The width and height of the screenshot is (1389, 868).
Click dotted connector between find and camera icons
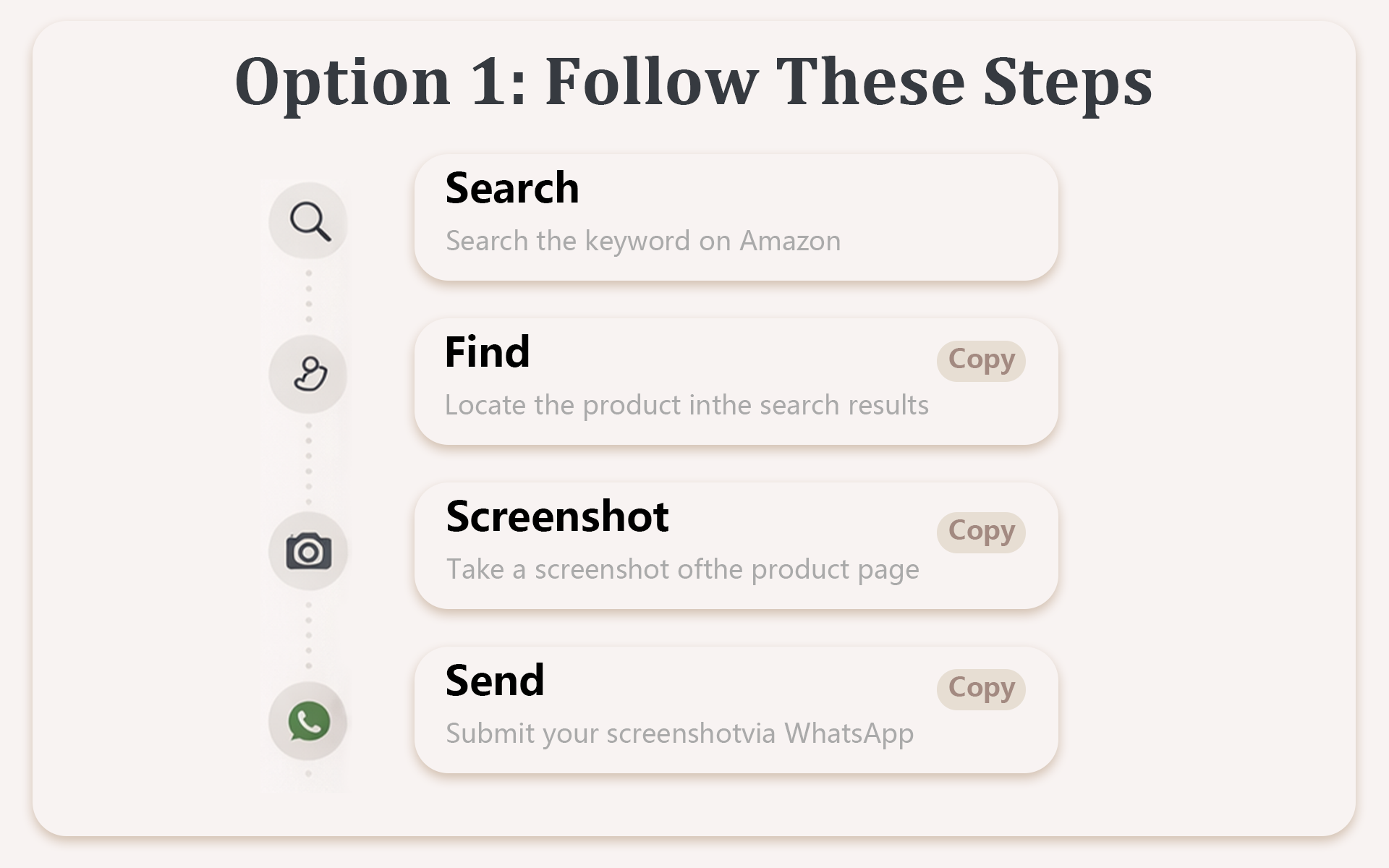309,463
